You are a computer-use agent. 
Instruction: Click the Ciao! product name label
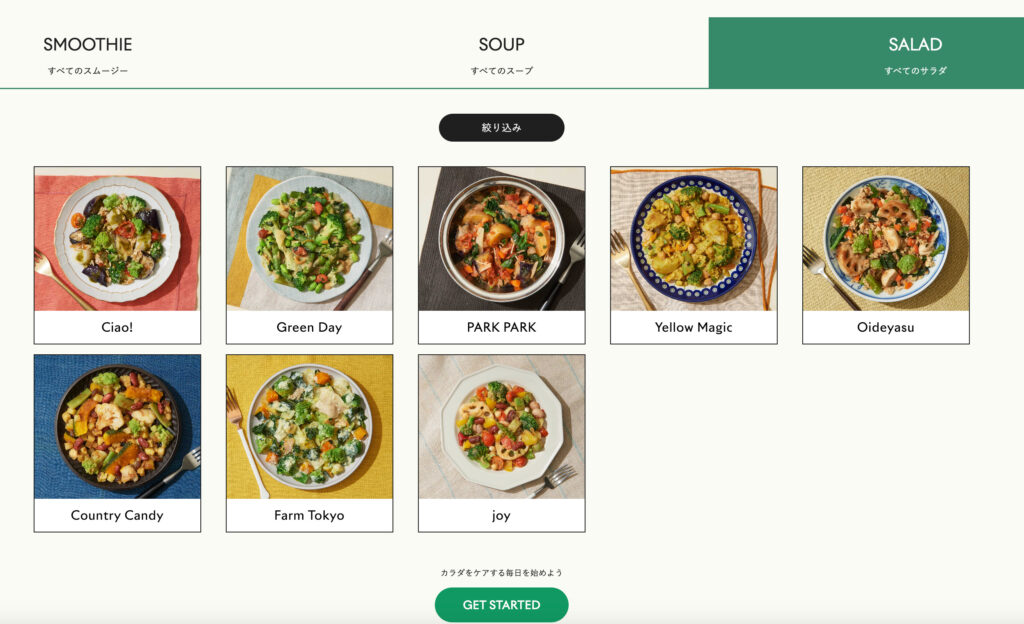click(x=117, y=327)
